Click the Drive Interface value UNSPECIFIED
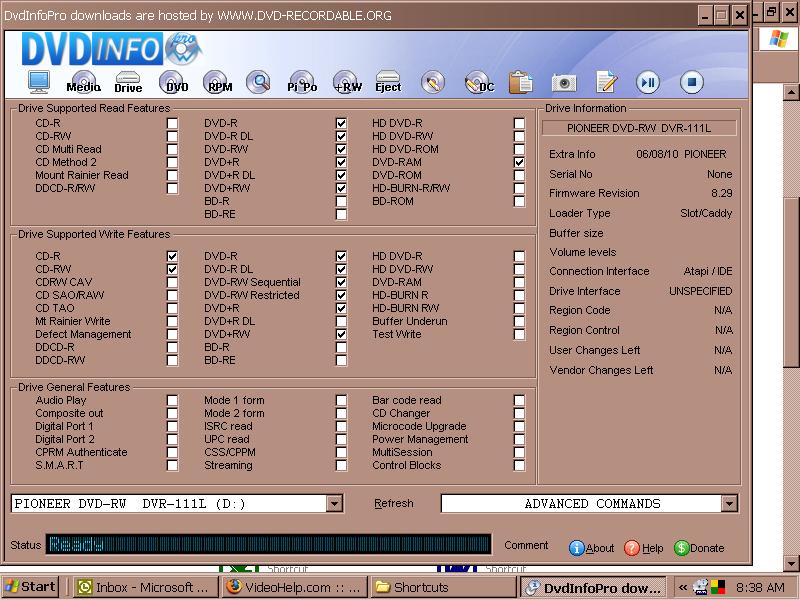The height and width of the screenshot is (600, 800). pyautogui.click(x=701, y=291)
